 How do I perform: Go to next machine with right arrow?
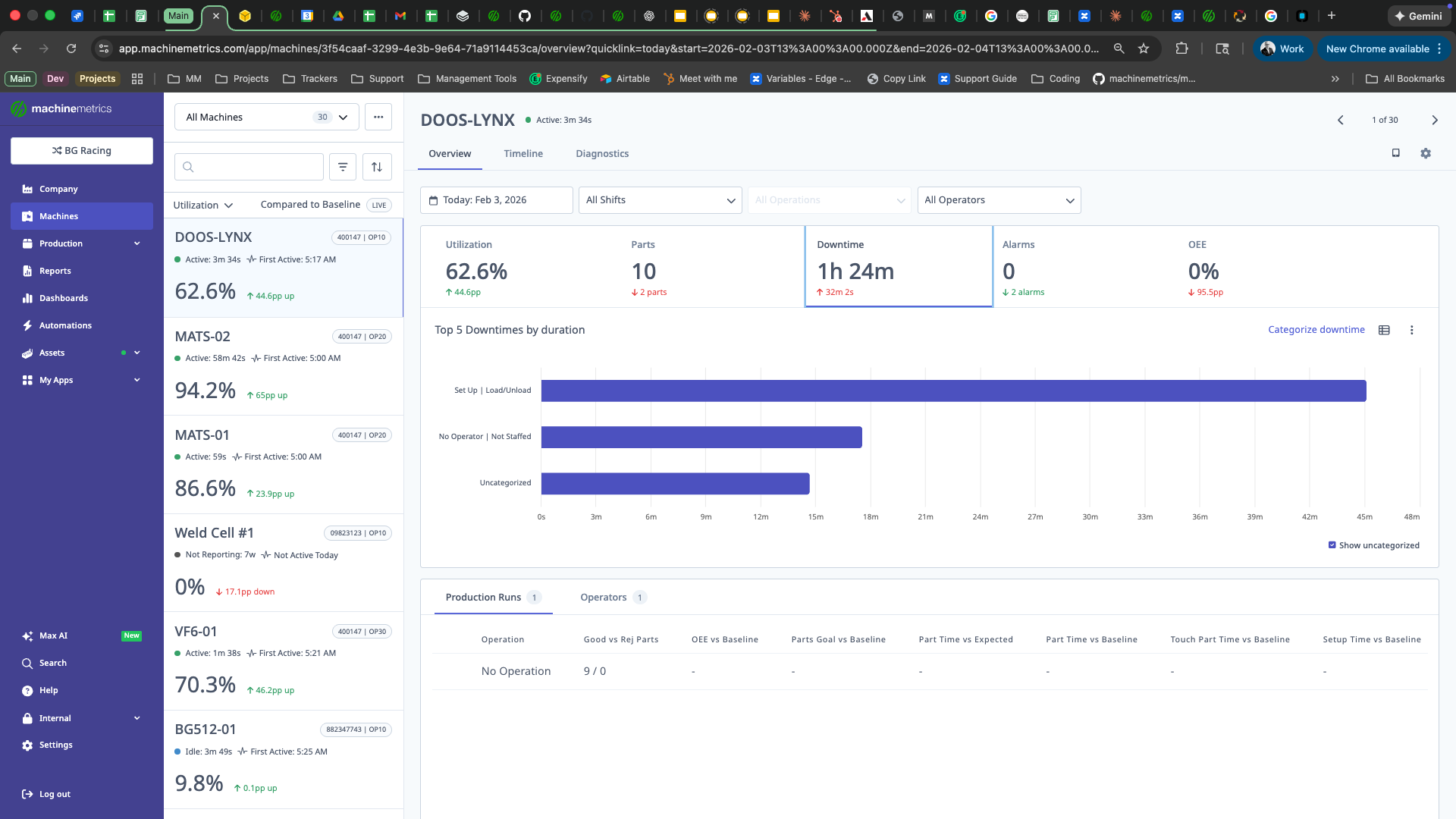click(x=1434, y=120)
